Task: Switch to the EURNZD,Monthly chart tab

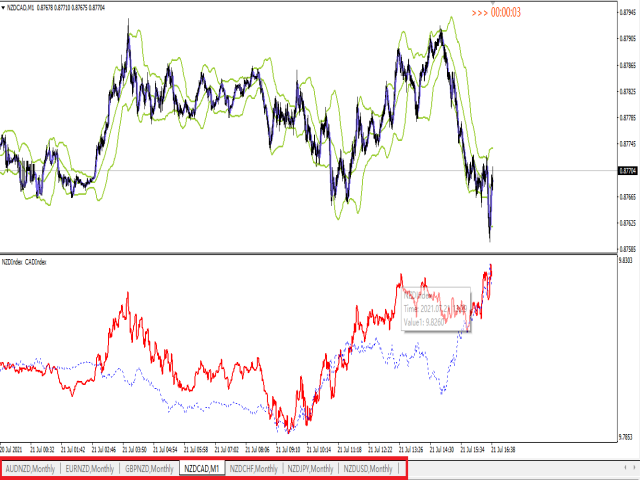Action: click(x=90, y=469)
